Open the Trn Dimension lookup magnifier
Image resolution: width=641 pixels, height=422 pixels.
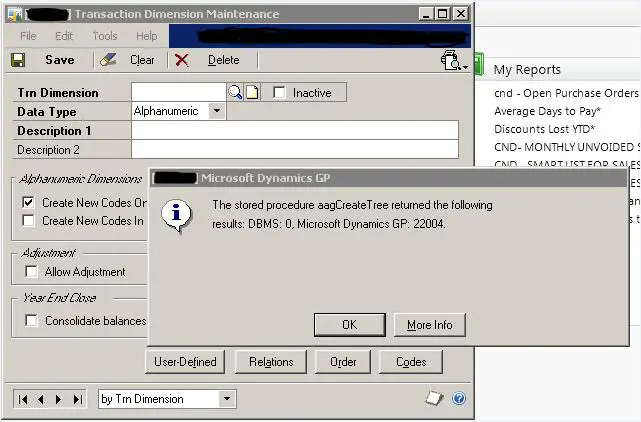235,92
